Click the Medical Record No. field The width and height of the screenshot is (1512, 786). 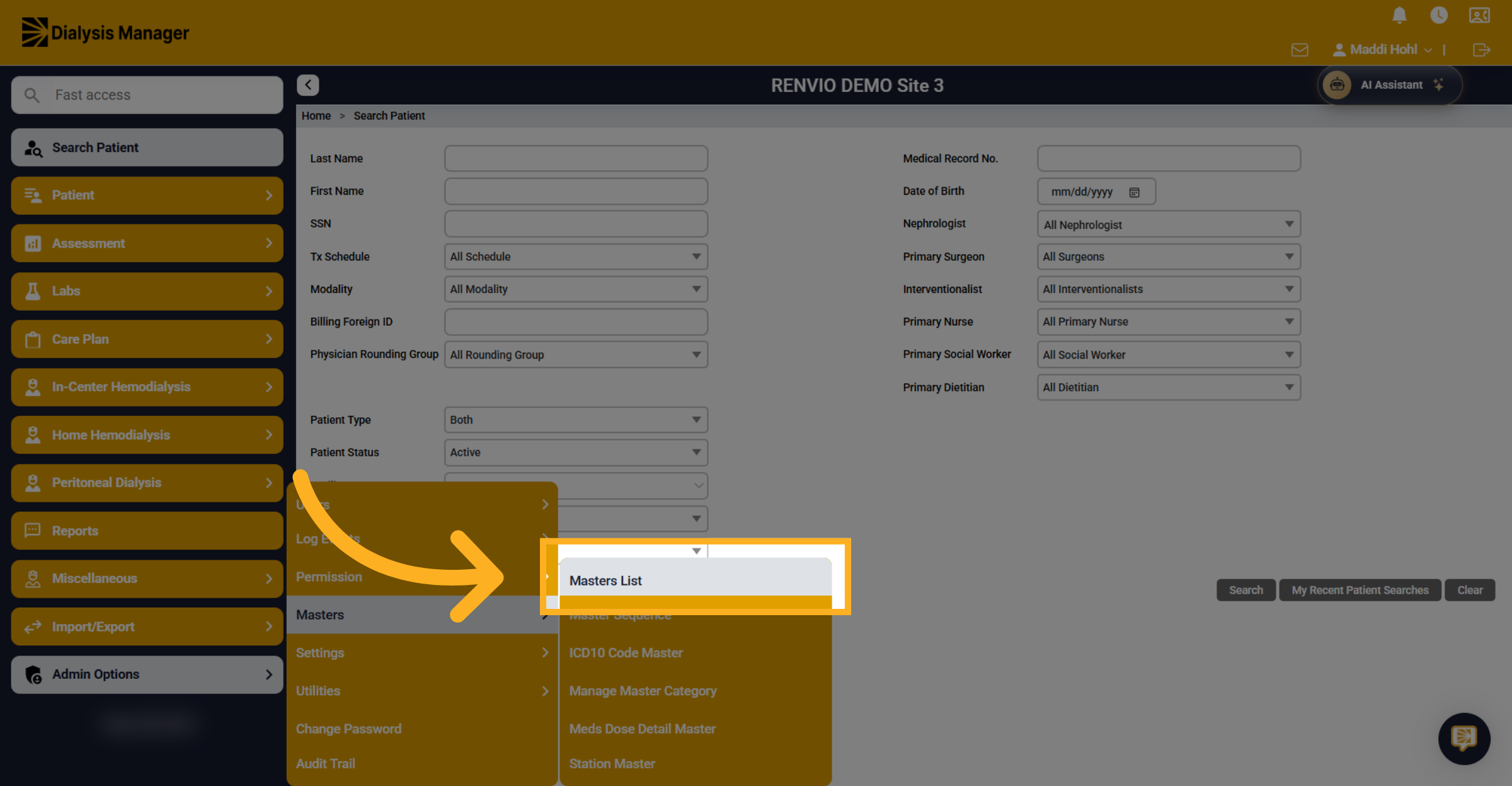[x=1169, y=158]
